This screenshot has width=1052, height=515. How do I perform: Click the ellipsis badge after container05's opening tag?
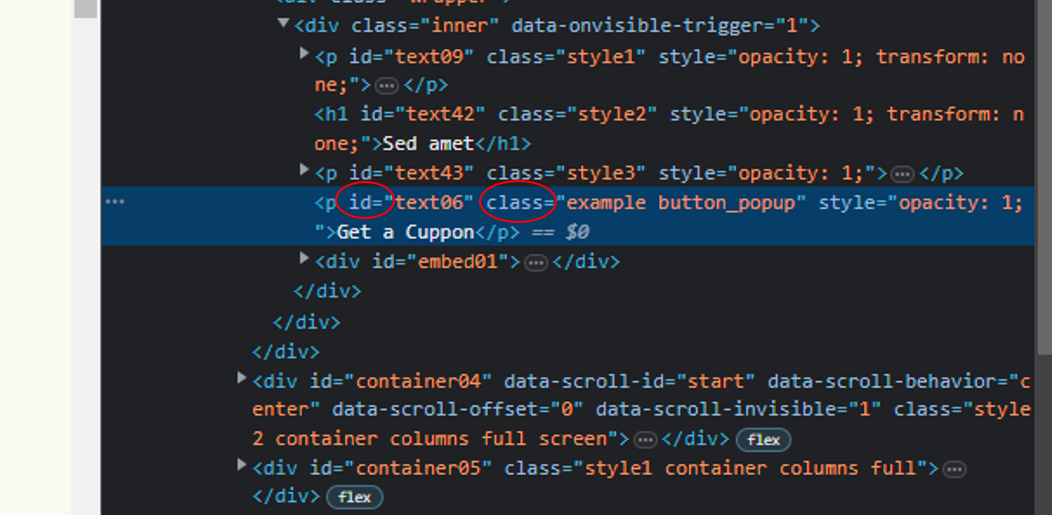[x=955, y=469]
